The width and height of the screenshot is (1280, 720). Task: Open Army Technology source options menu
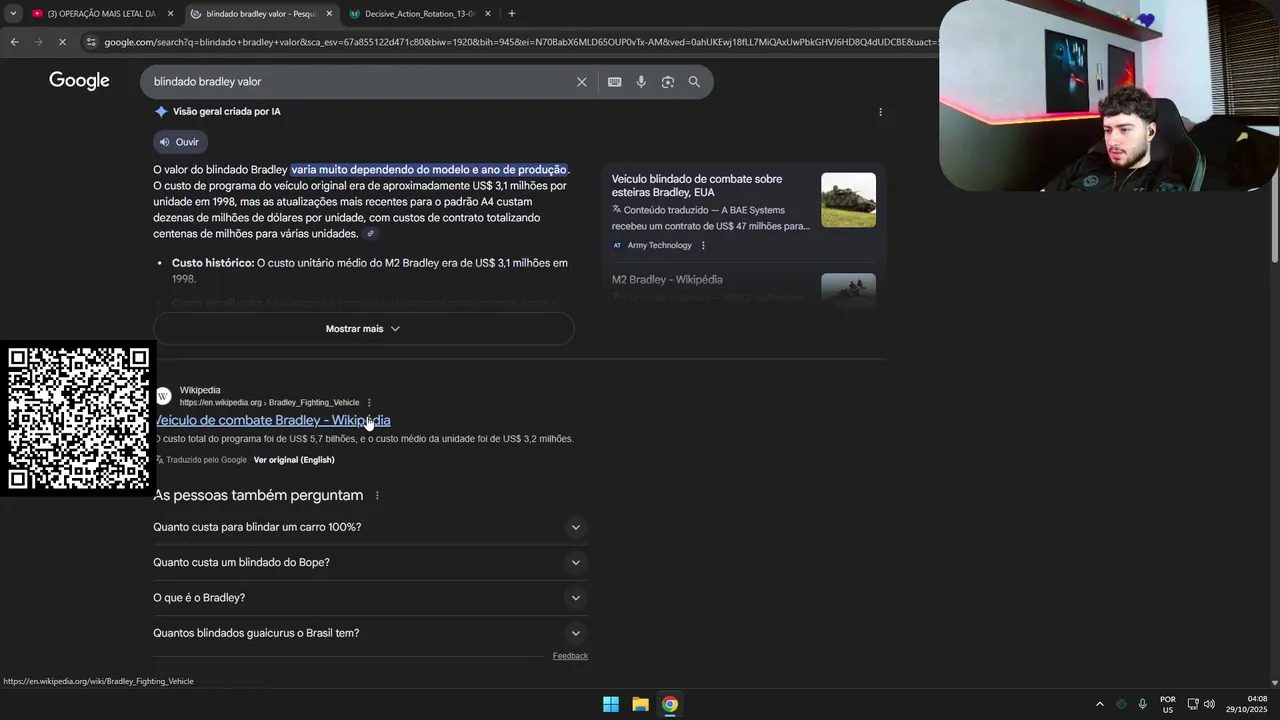coord(703,246)
